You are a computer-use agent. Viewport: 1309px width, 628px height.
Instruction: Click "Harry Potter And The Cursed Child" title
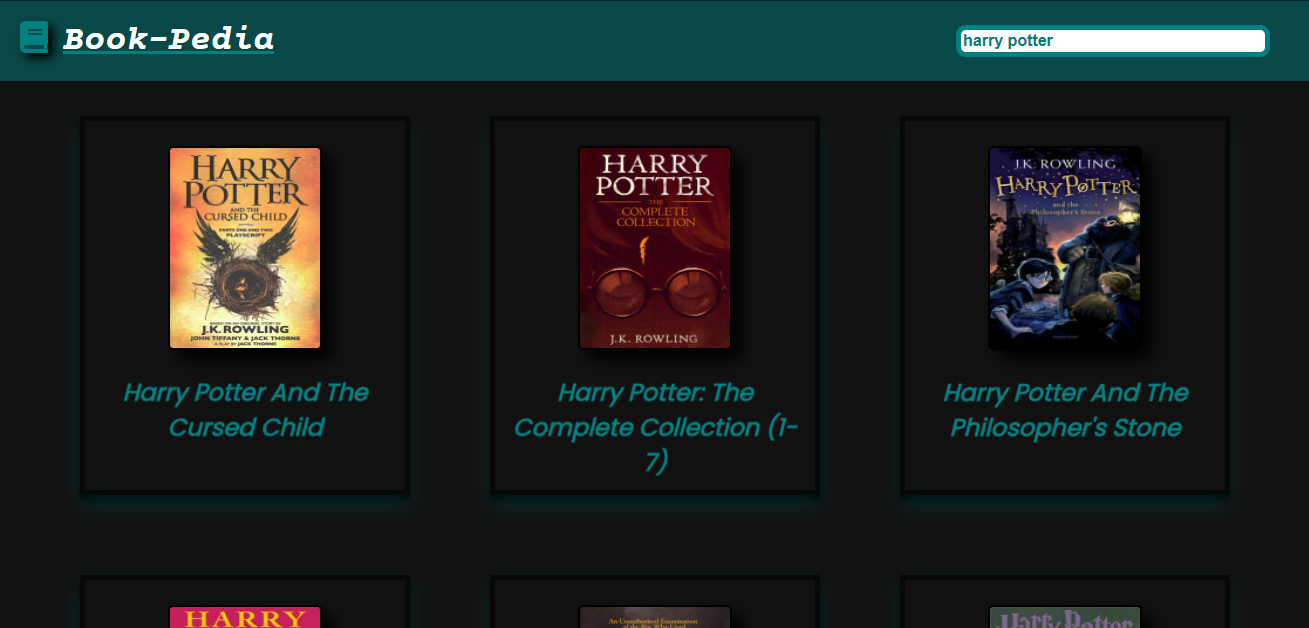click(x=246, y=410)
